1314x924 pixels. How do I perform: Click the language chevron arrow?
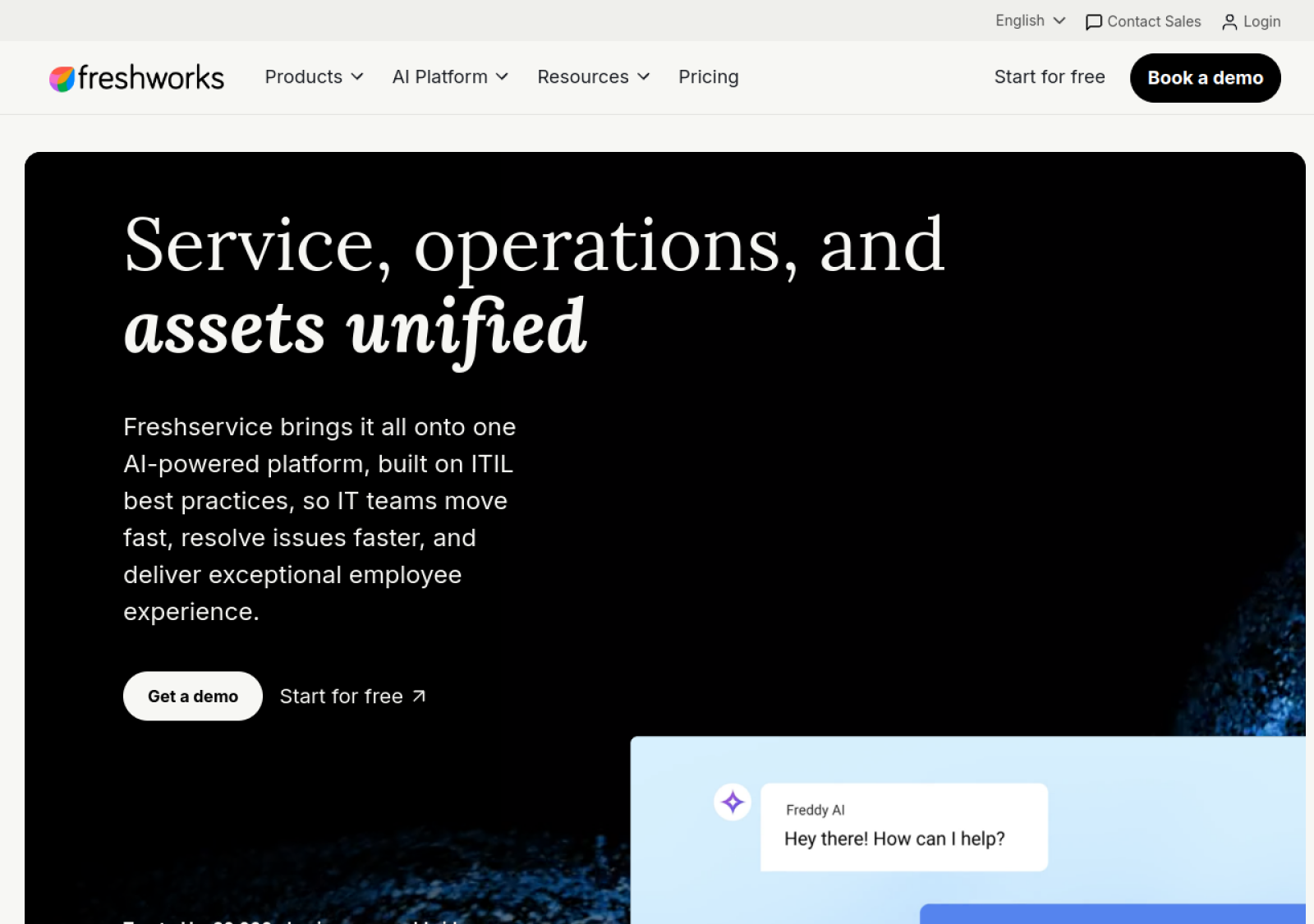(1059, 21)
